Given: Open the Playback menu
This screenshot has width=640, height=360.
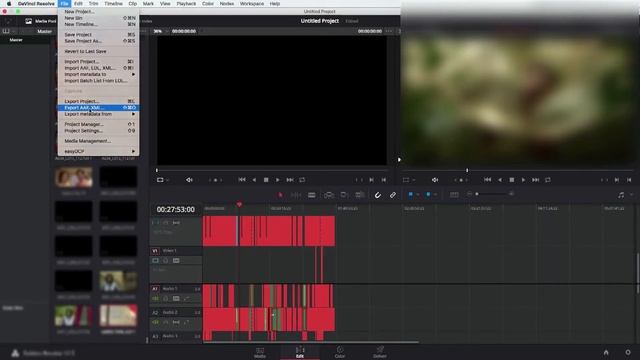Looking at the screenshot, I should point(186,4).
